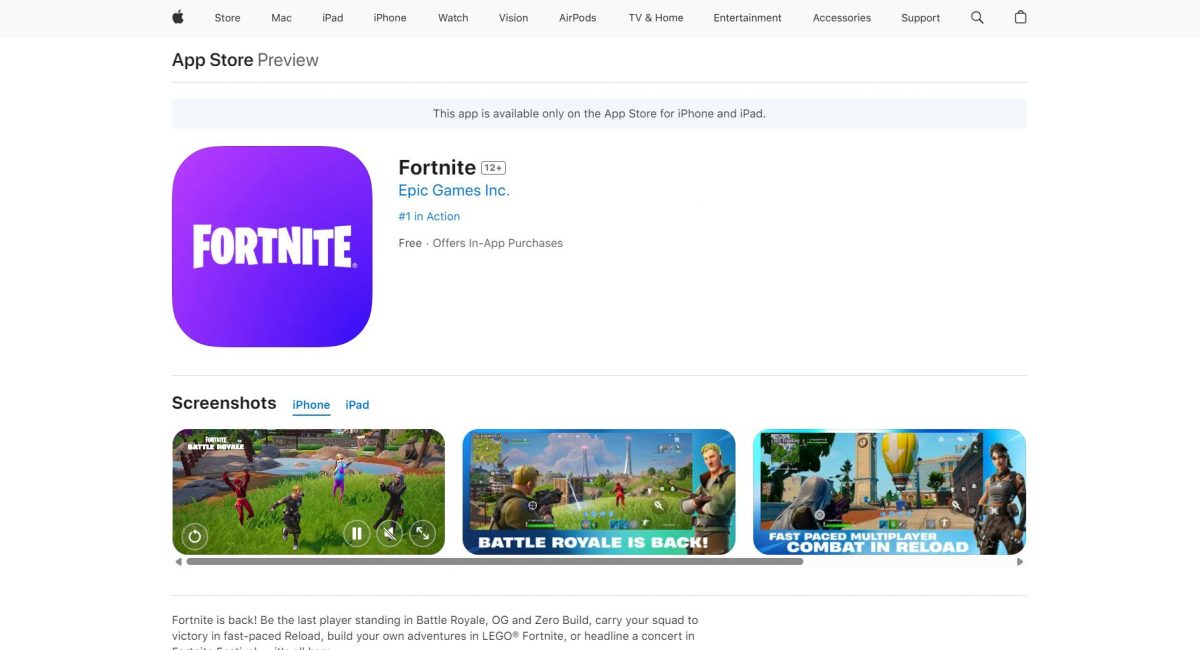Click the screenshots horizontal scrollbar thumb

tap(495, 562)
